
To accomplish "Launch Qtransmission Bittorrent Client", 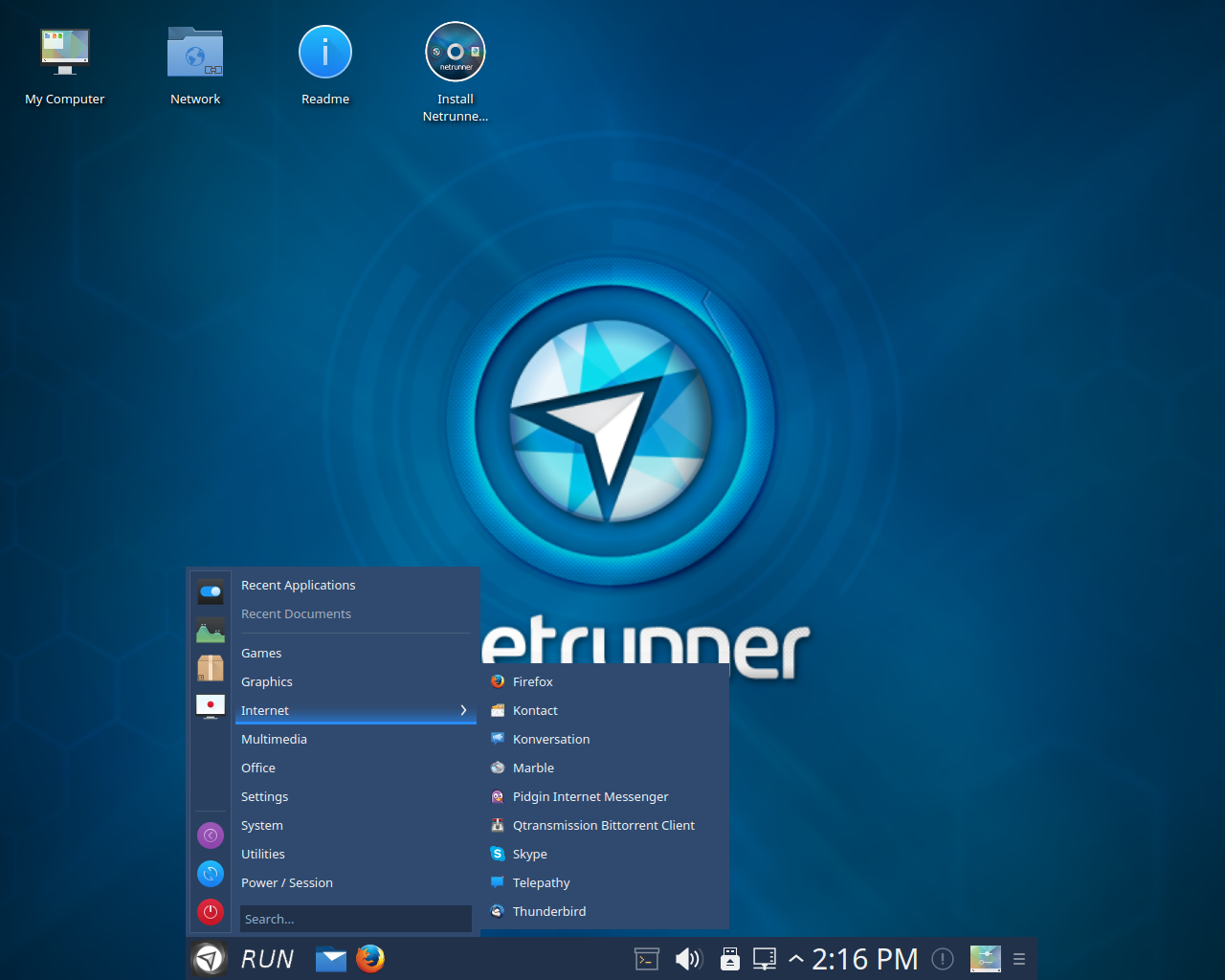I will [x=605, y=825].
